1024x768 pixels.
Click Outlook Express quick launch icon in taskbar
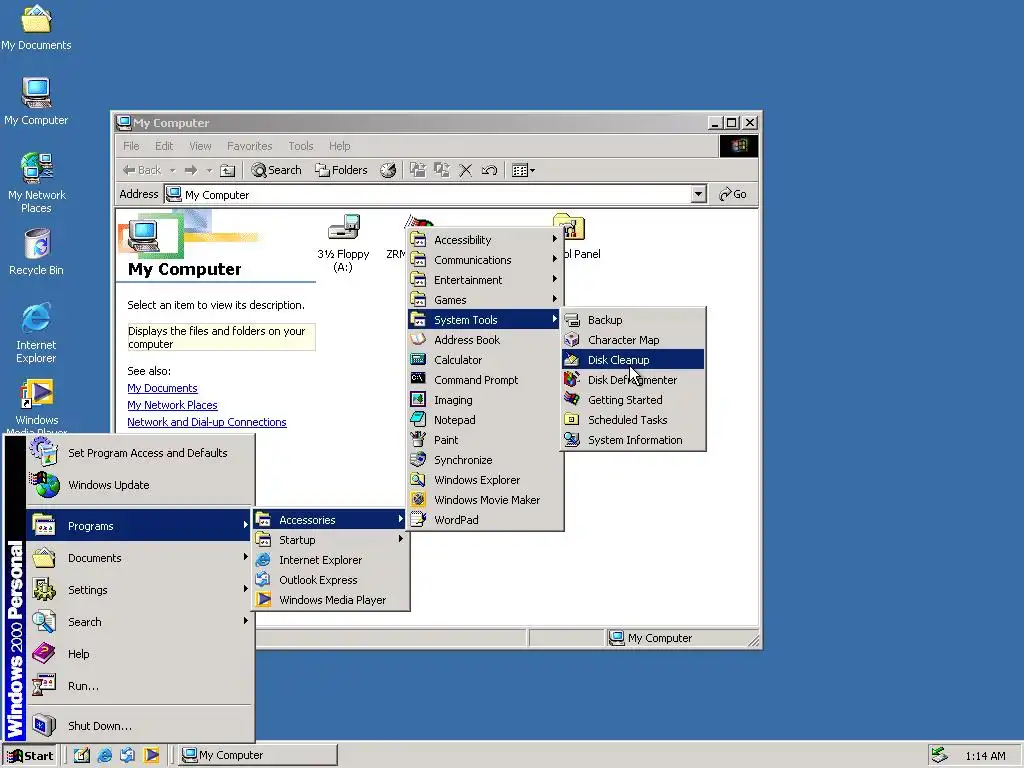[x=127, y=755]
